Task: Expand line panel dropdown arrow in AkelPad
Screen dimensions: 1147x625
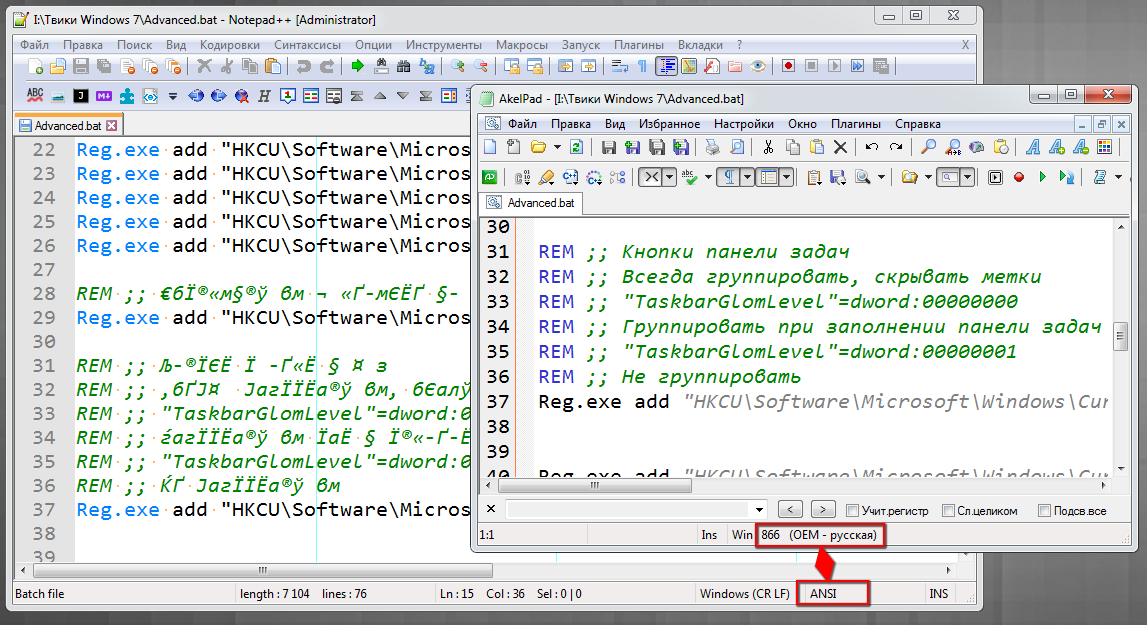Action: click(786, 177)
